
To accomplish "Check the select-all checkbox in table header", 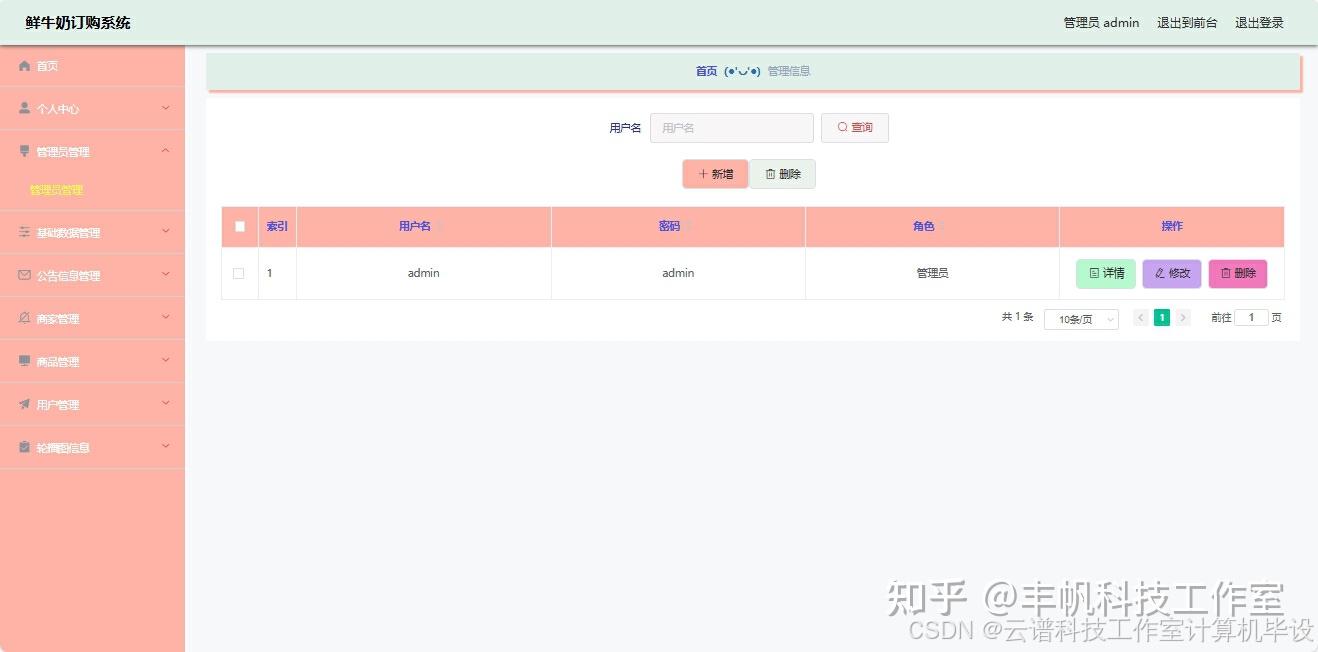I will 239,226.
